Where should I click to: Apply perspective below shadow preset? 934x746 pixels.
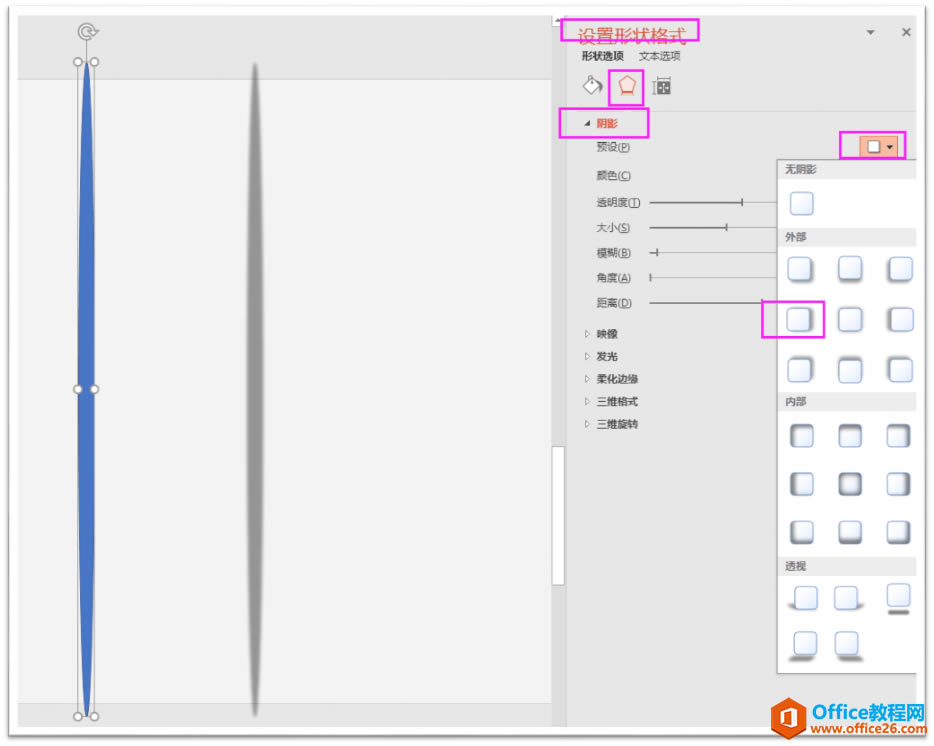click(x=898, y=598)
